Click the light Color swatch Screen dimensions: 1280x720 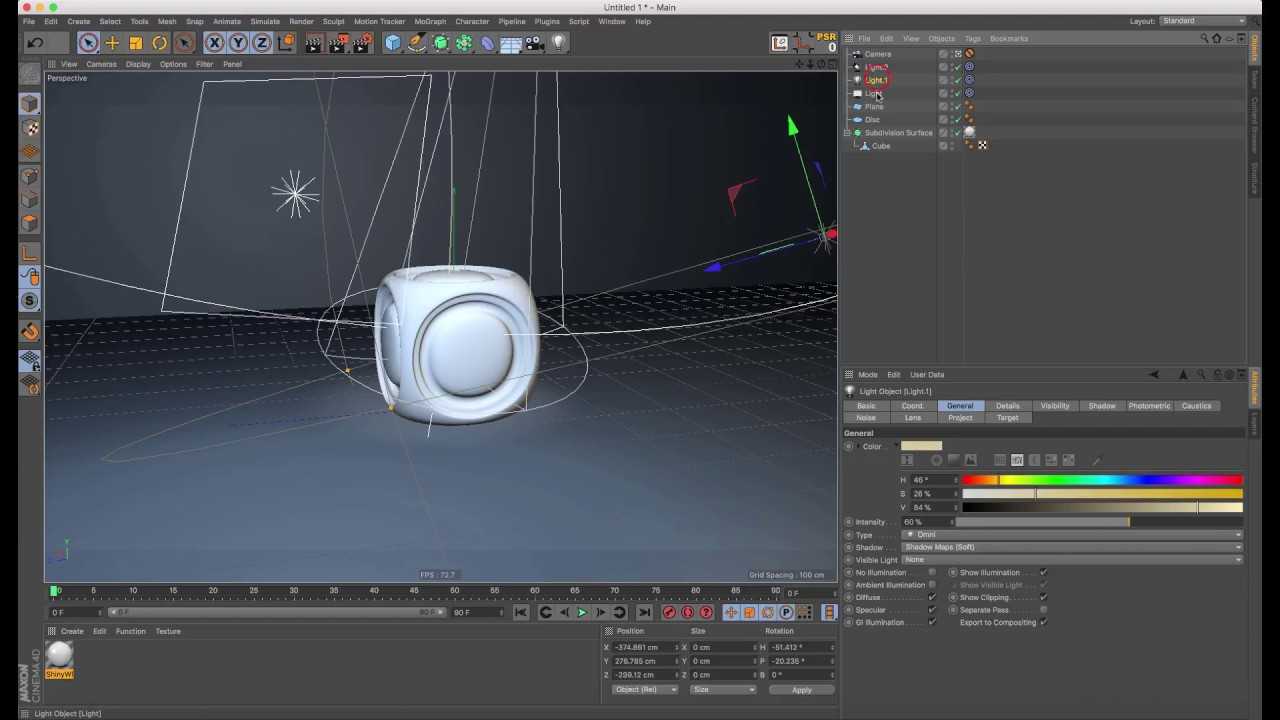[x=921, y=446]
